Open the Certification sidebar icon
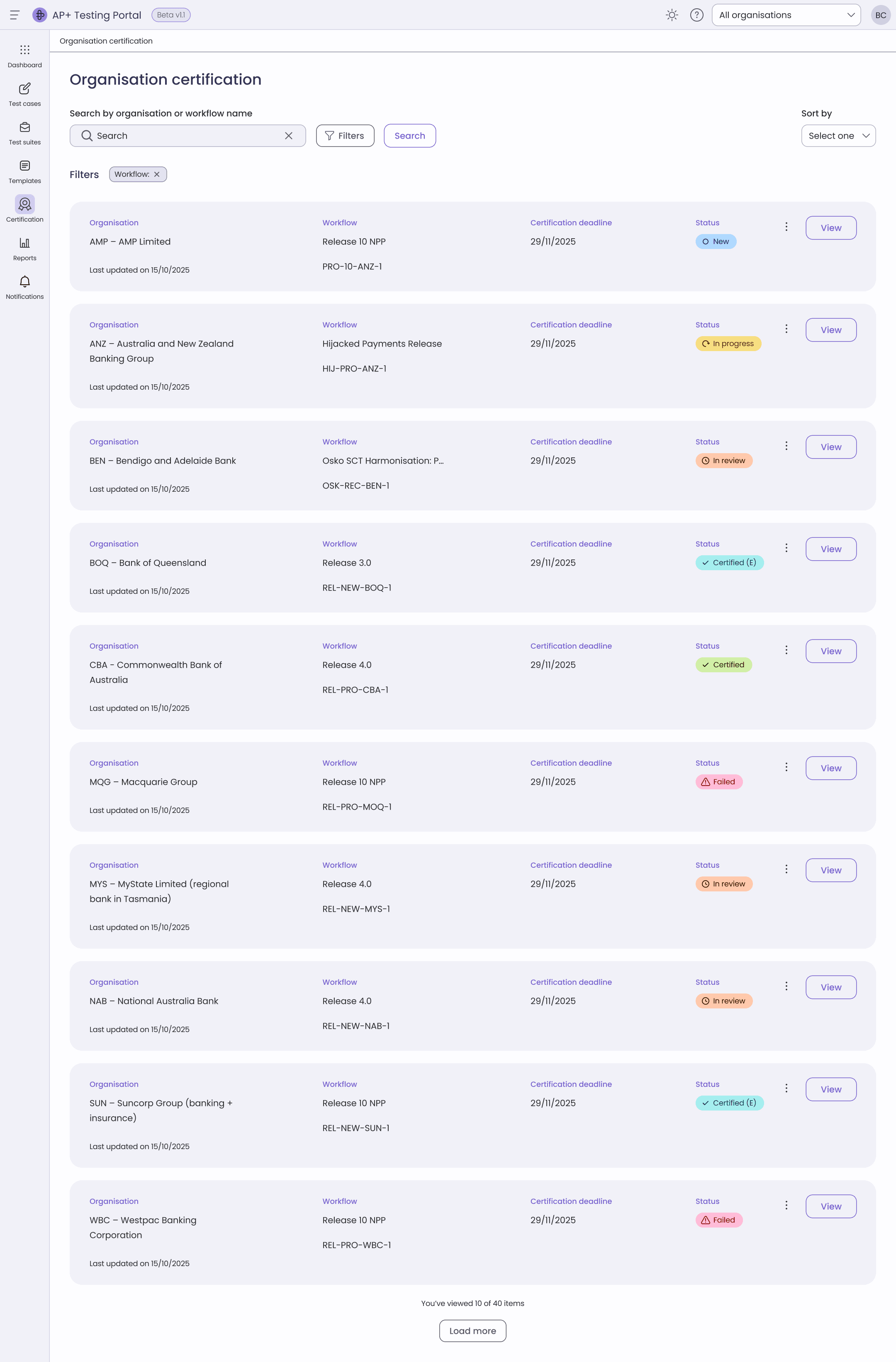The width and height of the screenshot is (896, 1362). pyautogui.click(x=24, y=204)
